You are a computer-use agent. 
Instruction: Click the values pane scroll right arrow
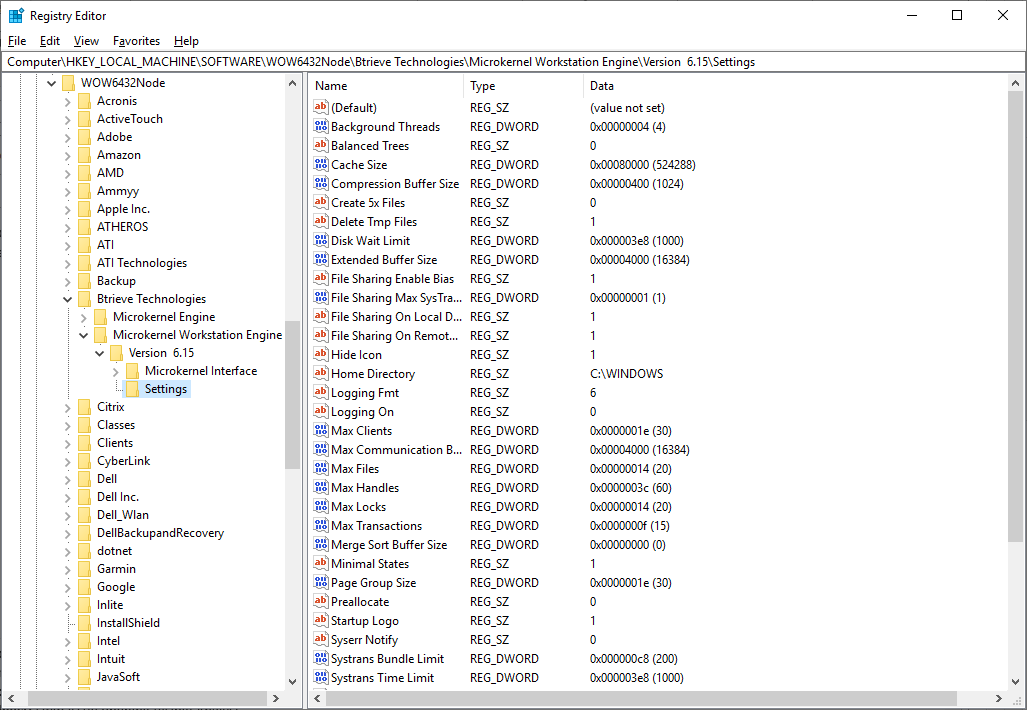999,698
